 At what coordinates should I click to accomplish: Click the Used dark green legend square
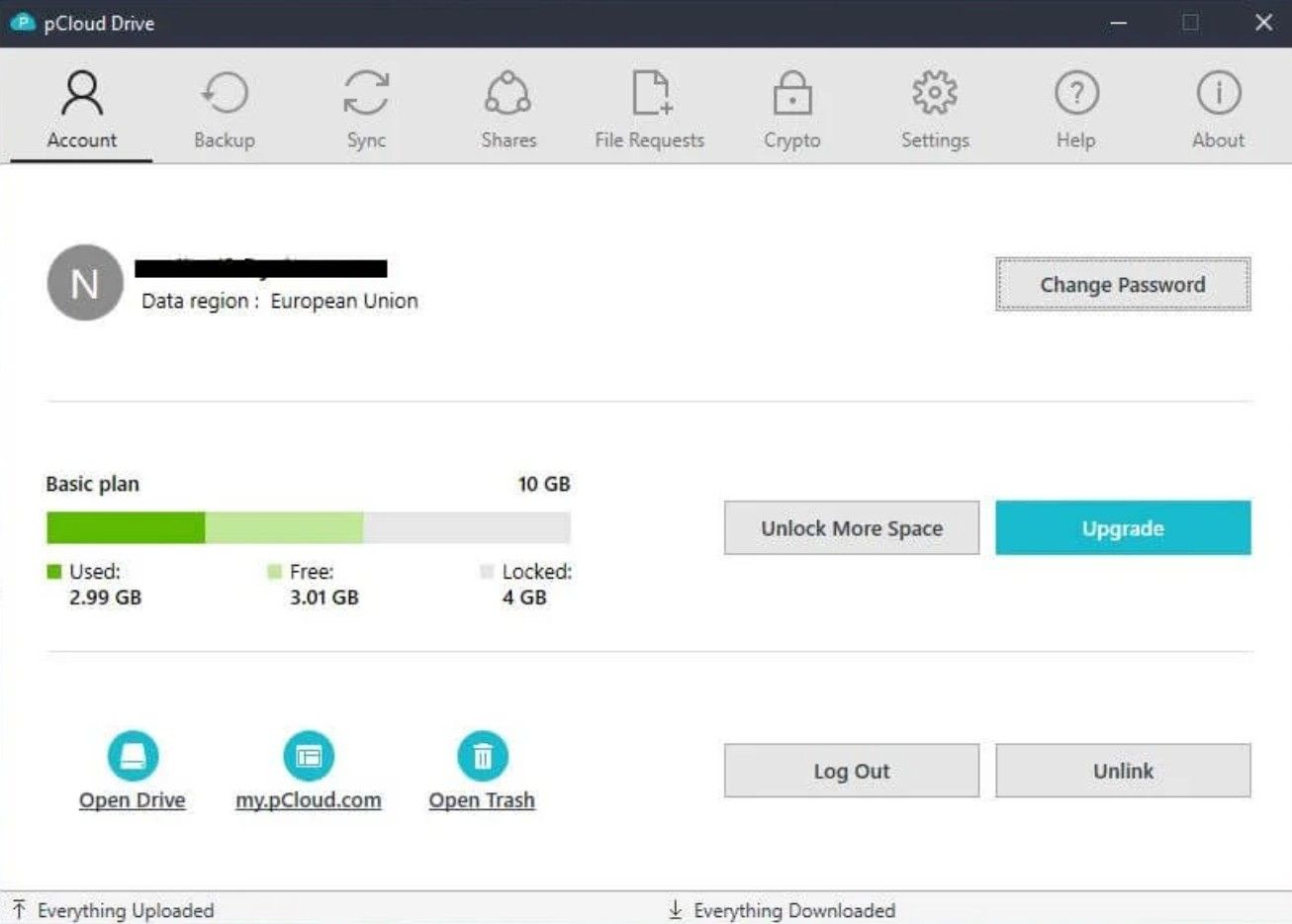click(x=54, y=571)
